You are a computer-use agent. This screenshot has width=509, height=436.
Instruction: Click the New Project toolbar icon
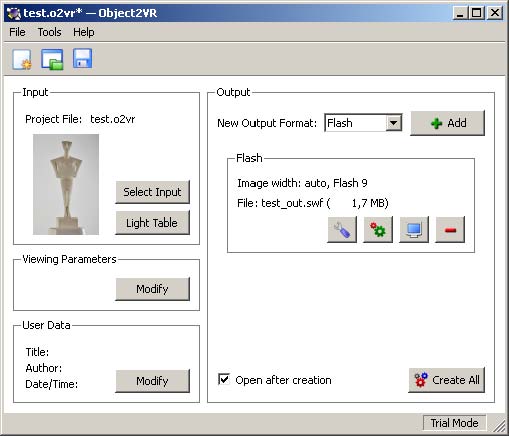click(22, 59)
